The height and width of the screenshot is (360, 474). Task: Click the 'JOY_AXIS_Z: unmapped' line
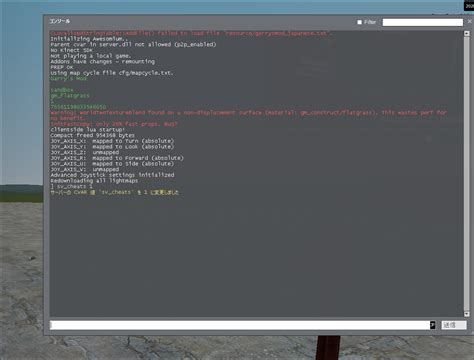tap(85, 152)
